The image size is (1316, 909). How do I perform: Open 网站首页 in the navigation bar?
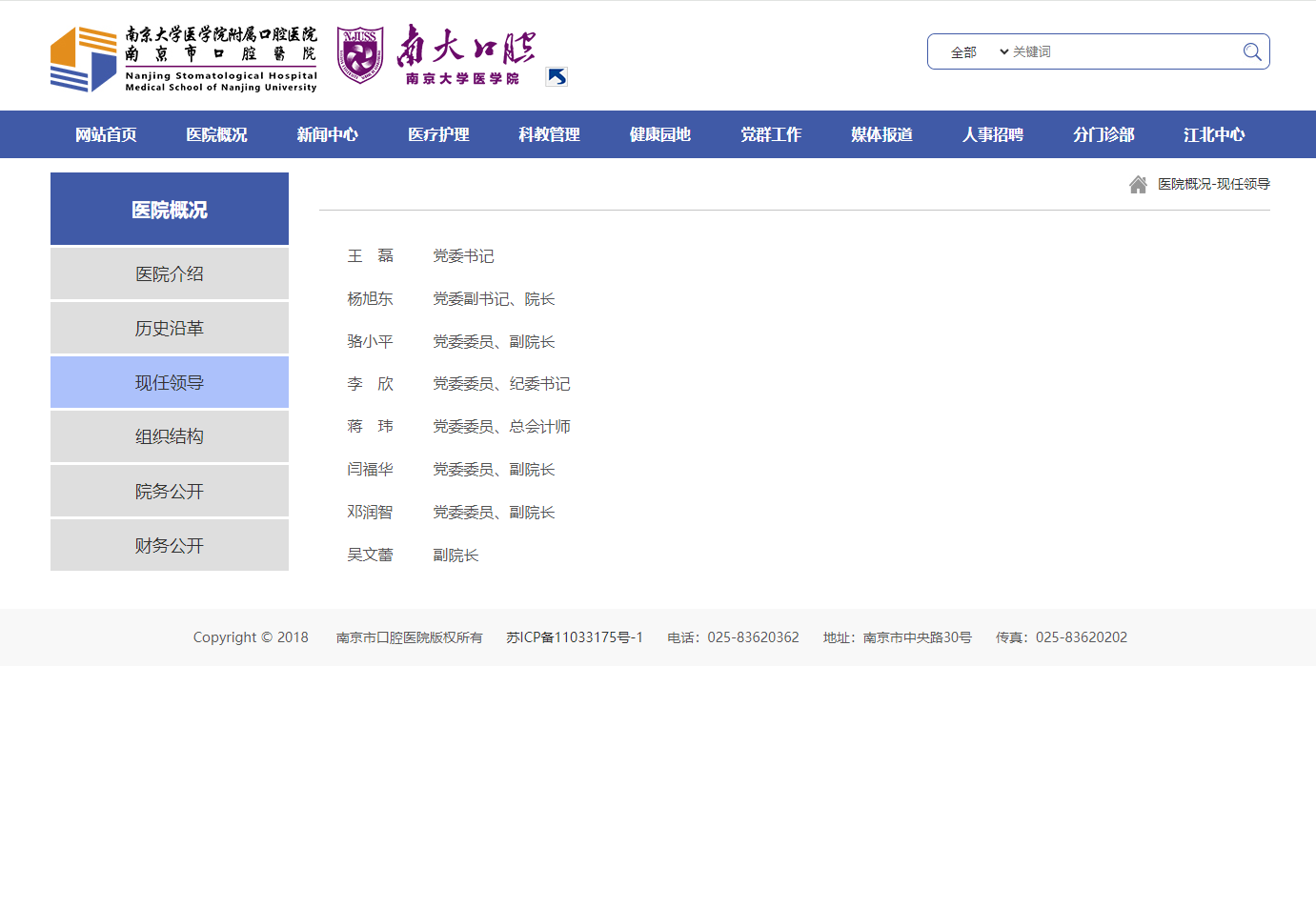click(106, 134)
